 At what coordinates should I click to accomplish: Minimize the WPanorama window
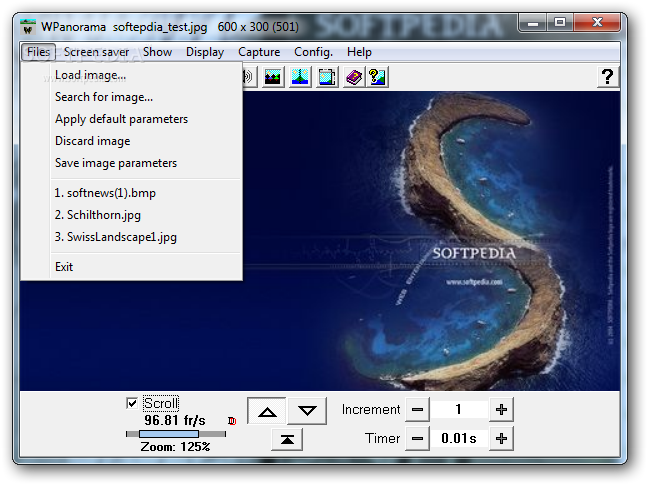[533, 22]
